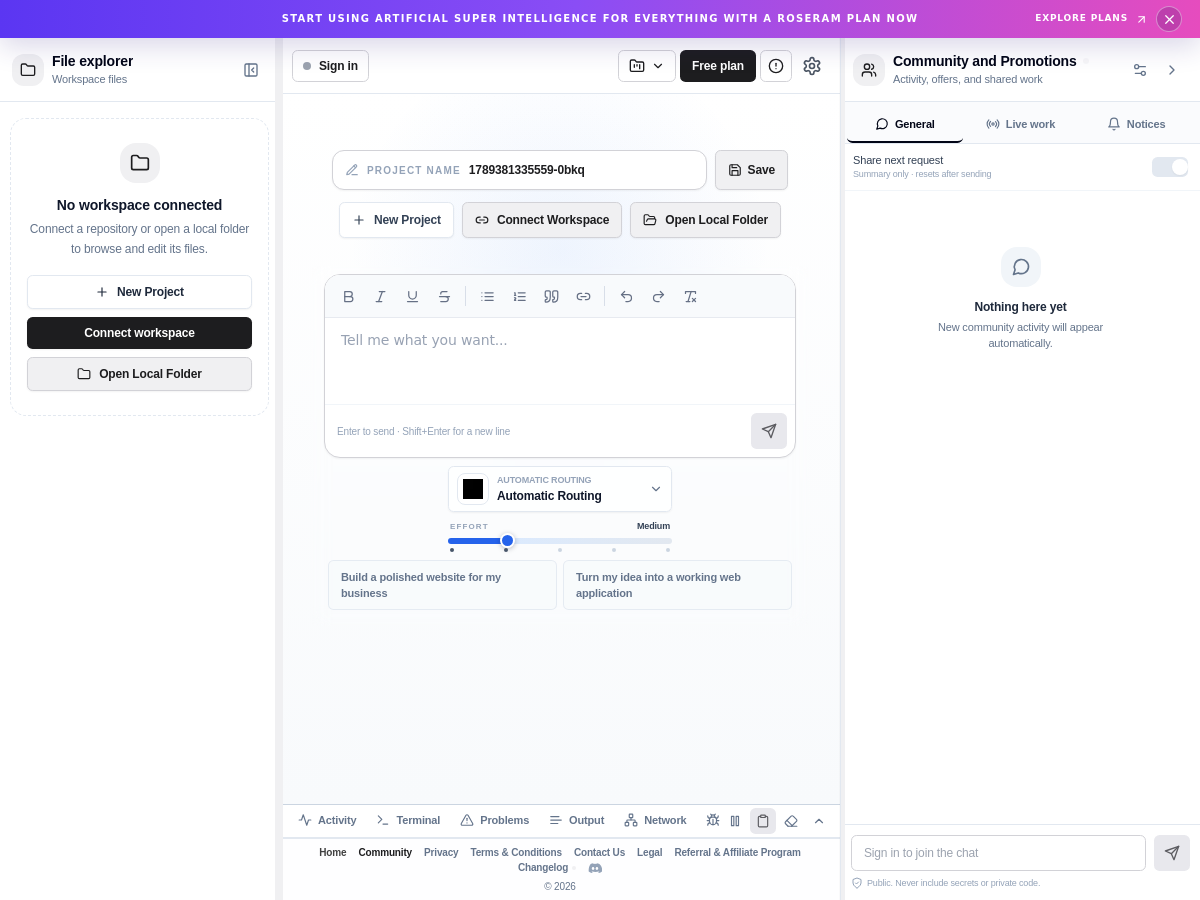Save the project name
The height and width of the screenshot is (900, 1200).
[x=751, y=170]
